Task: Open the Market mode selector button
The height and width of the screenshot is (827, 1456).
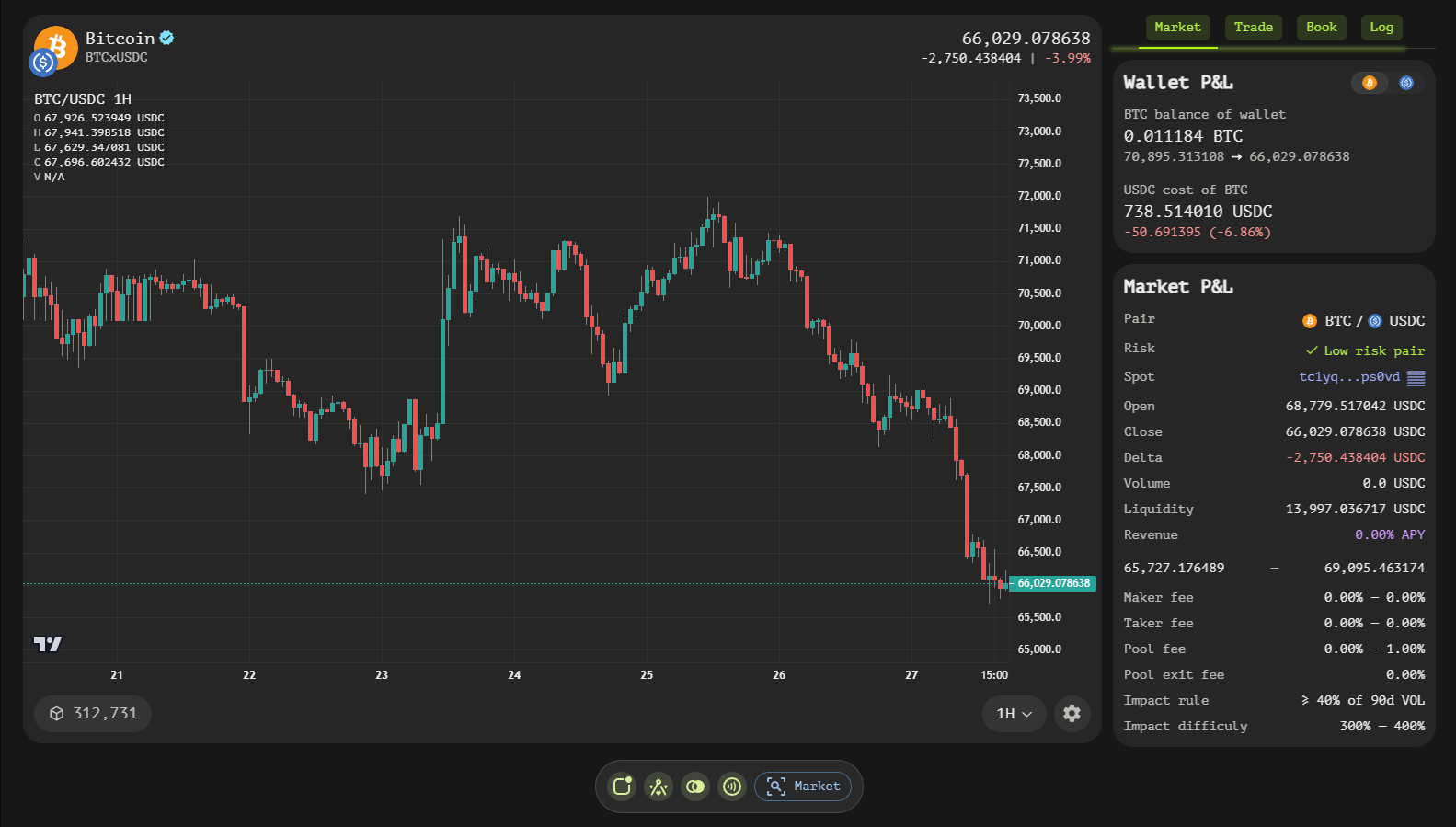Action: (803, 786)
